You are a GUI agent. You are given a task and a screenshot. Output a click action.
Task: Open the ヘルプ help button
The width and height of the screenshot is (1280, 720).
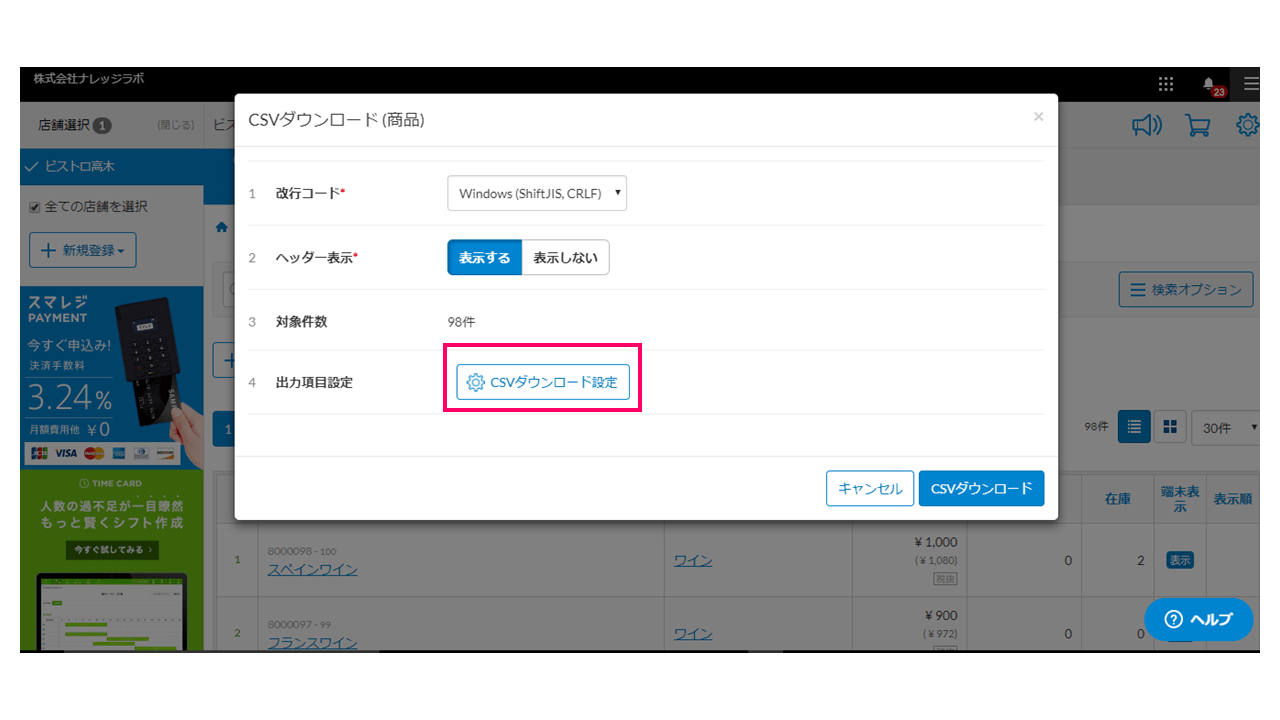[x=1199, y=619]
